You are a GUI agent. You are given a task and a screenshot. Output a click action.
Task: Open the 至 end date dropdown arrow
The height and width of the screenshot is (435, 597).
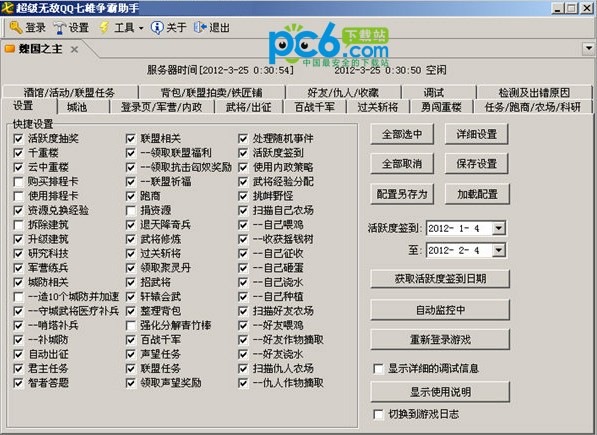[x=498, y=250]
